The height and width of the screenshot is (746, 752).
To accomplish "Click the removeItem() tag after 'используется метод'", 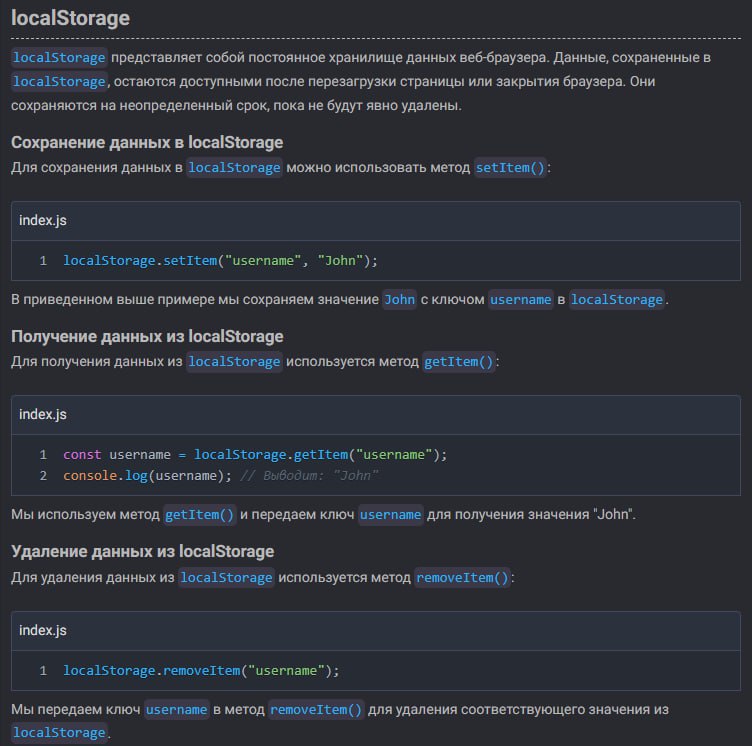I will (x=462, y=577).
